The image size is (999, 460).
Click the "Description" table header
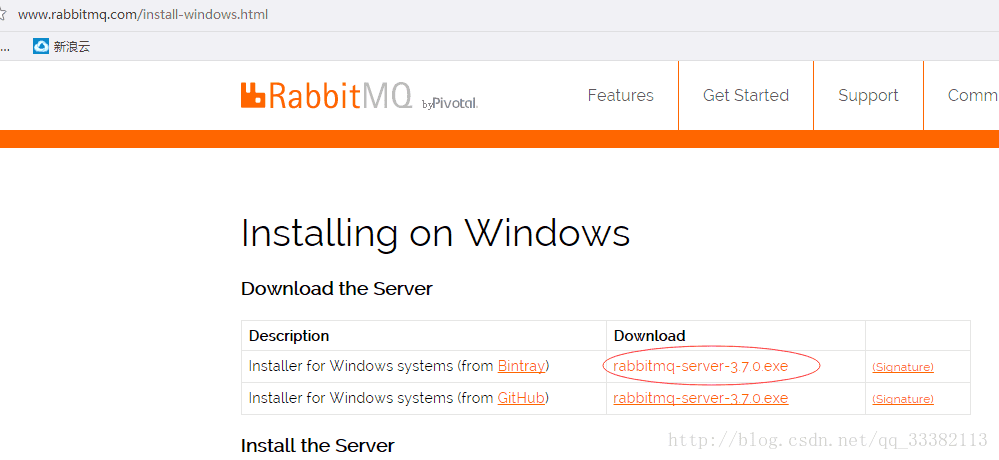click(x=289, y=336)
